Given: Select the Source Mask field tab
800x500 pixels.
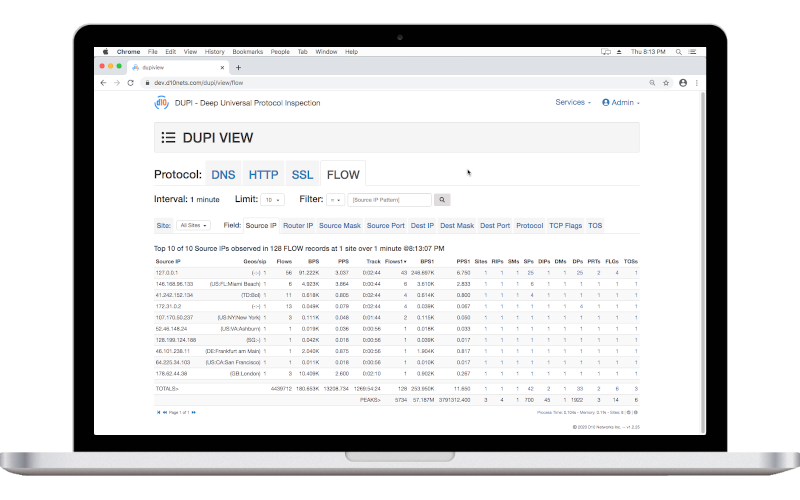Looking at the screenshot, I should click(340, 226).
